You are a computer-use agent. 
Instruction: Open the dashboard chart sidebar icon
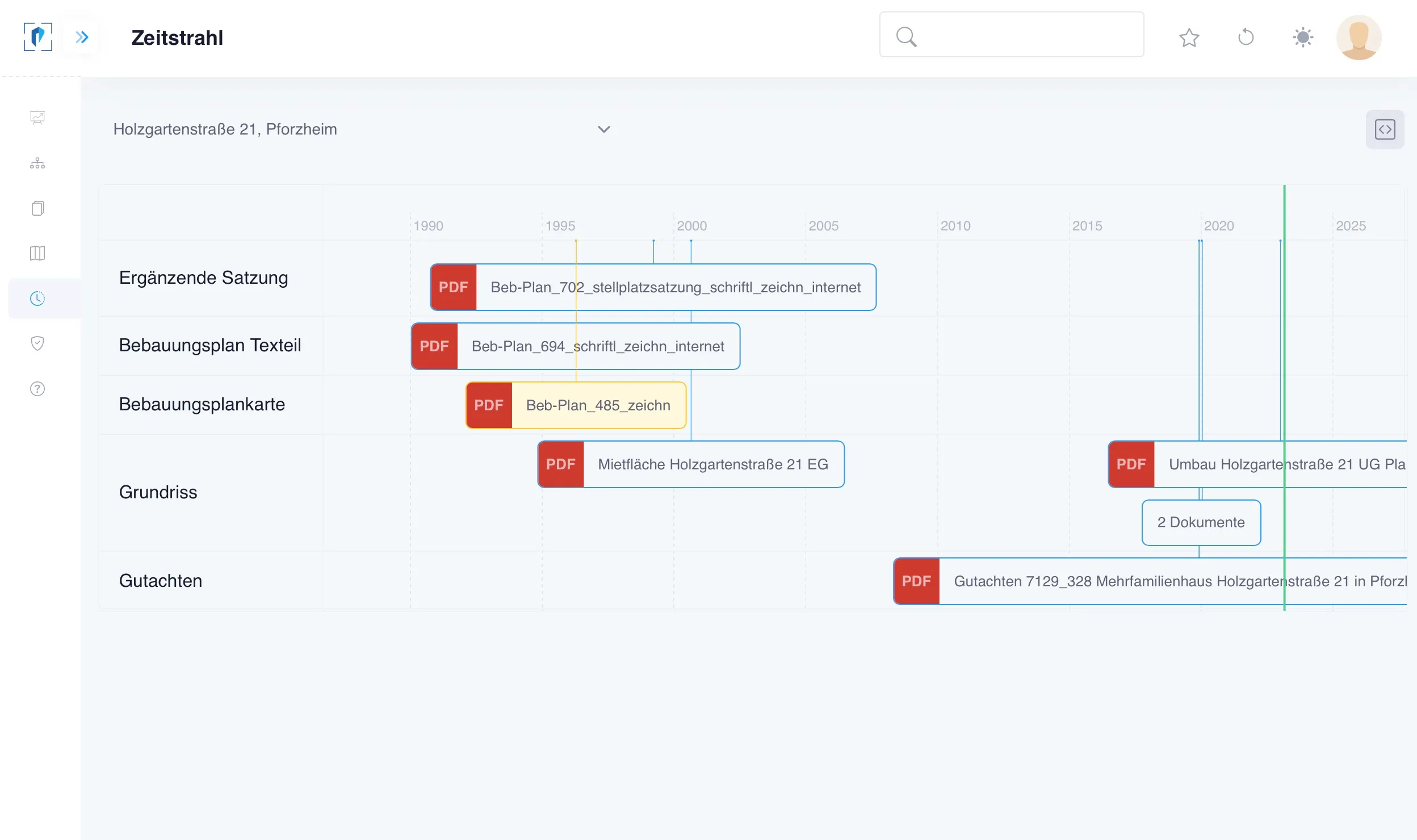37,117
